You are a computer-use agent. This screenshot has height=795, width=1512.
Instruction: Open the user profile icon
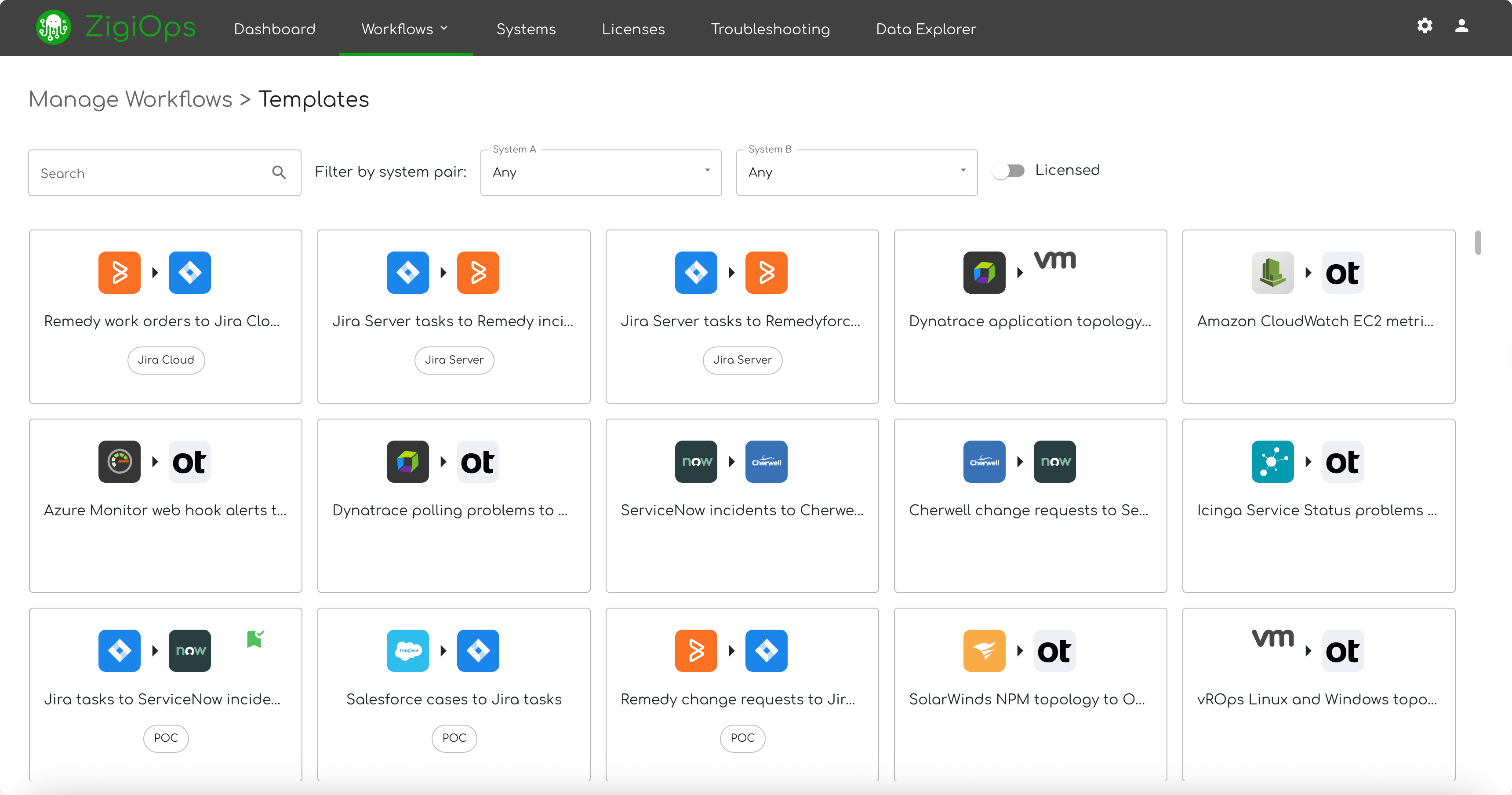1461,26
